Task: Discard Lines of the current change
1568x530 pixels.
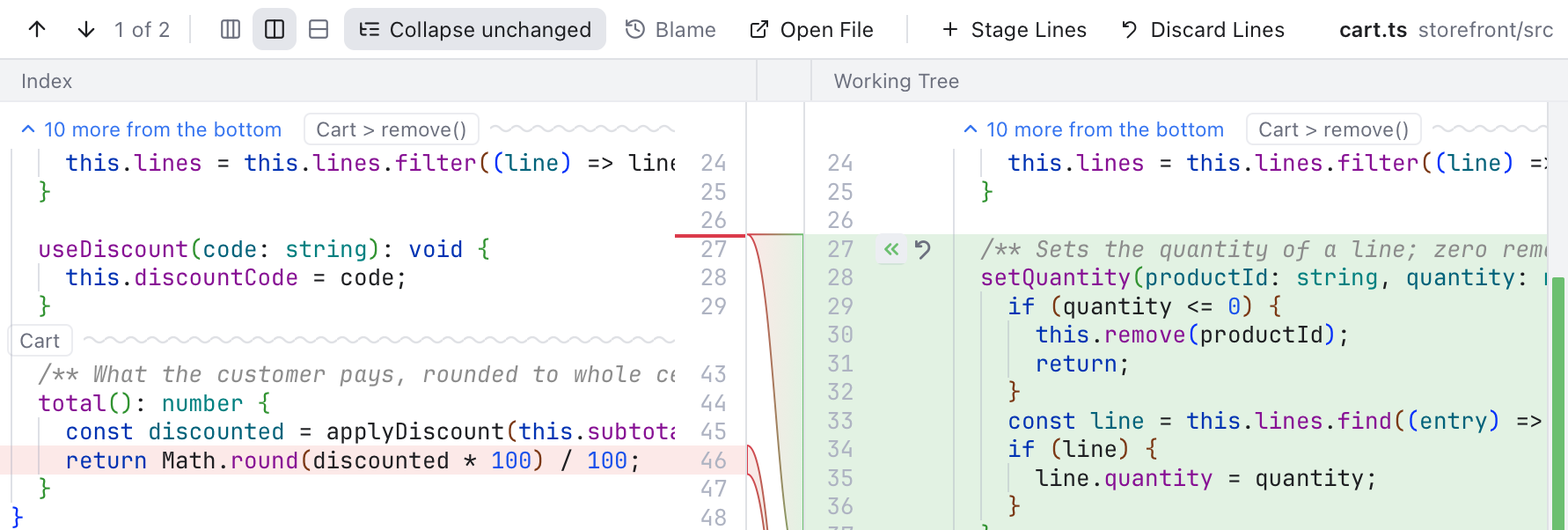Action: tap(1202, 29)
